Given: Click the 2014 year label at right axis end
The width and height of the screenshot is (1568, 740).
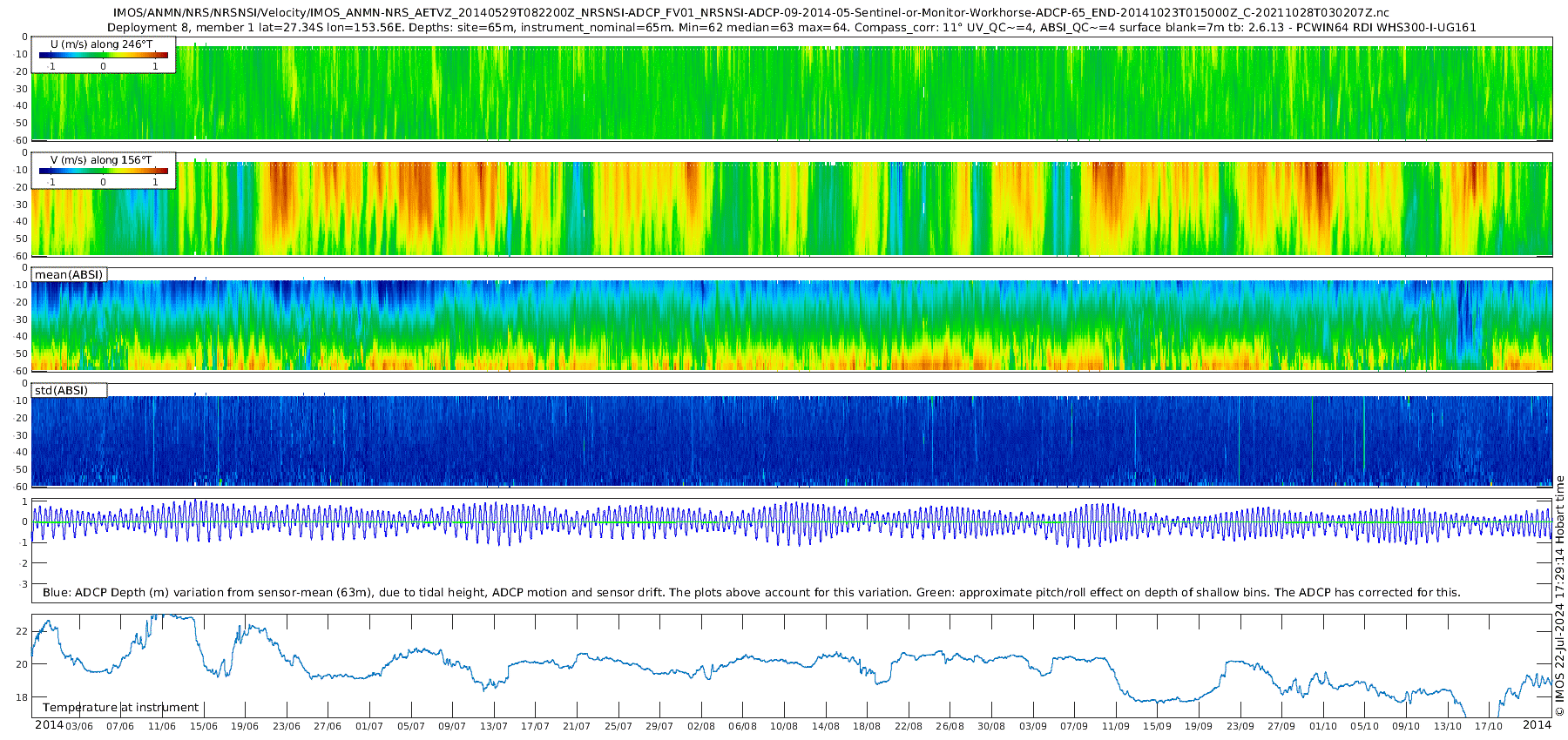Looking at the screenshot, I should (1537, 725).
